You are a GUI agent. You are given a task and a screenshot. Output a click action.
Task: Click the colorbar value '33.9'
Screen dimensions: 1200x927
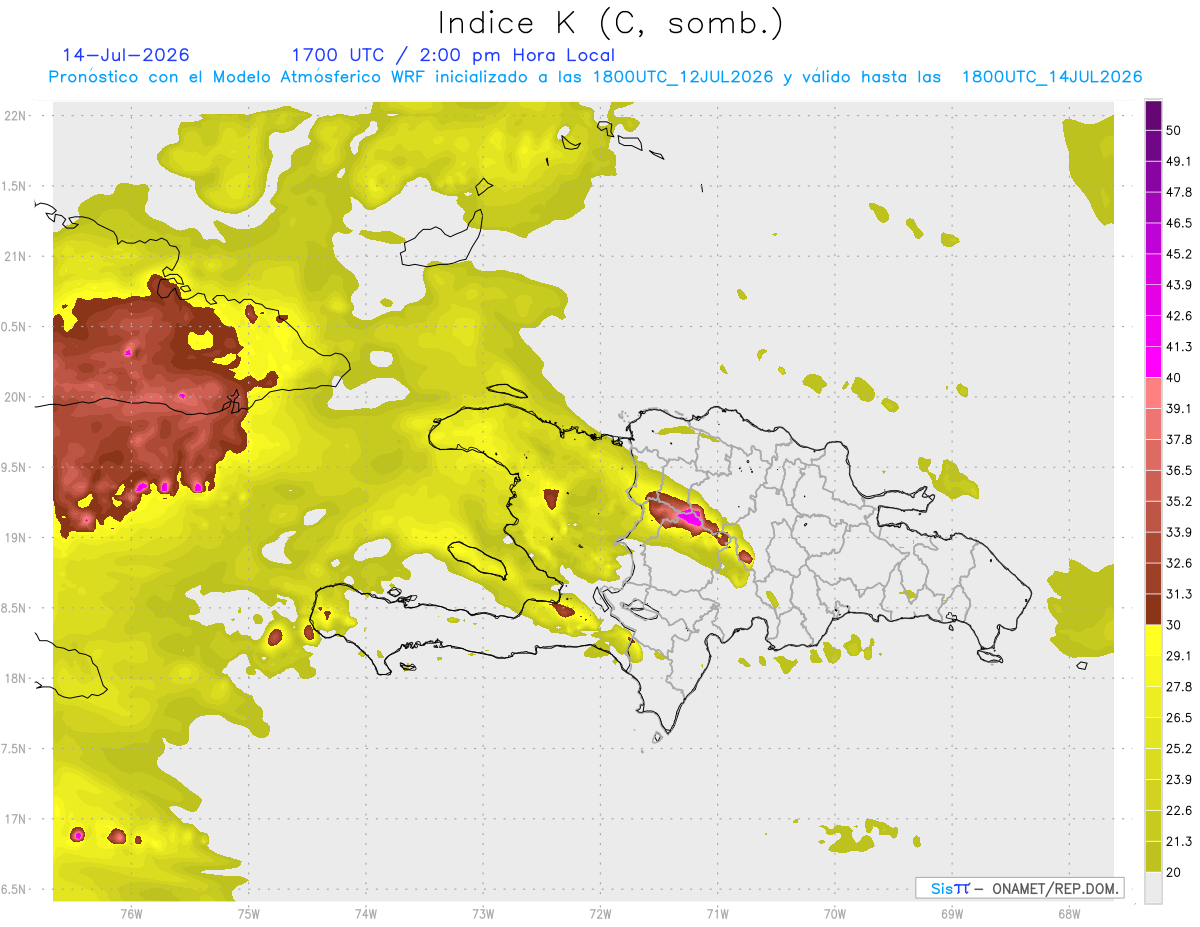pos(1179,532)
